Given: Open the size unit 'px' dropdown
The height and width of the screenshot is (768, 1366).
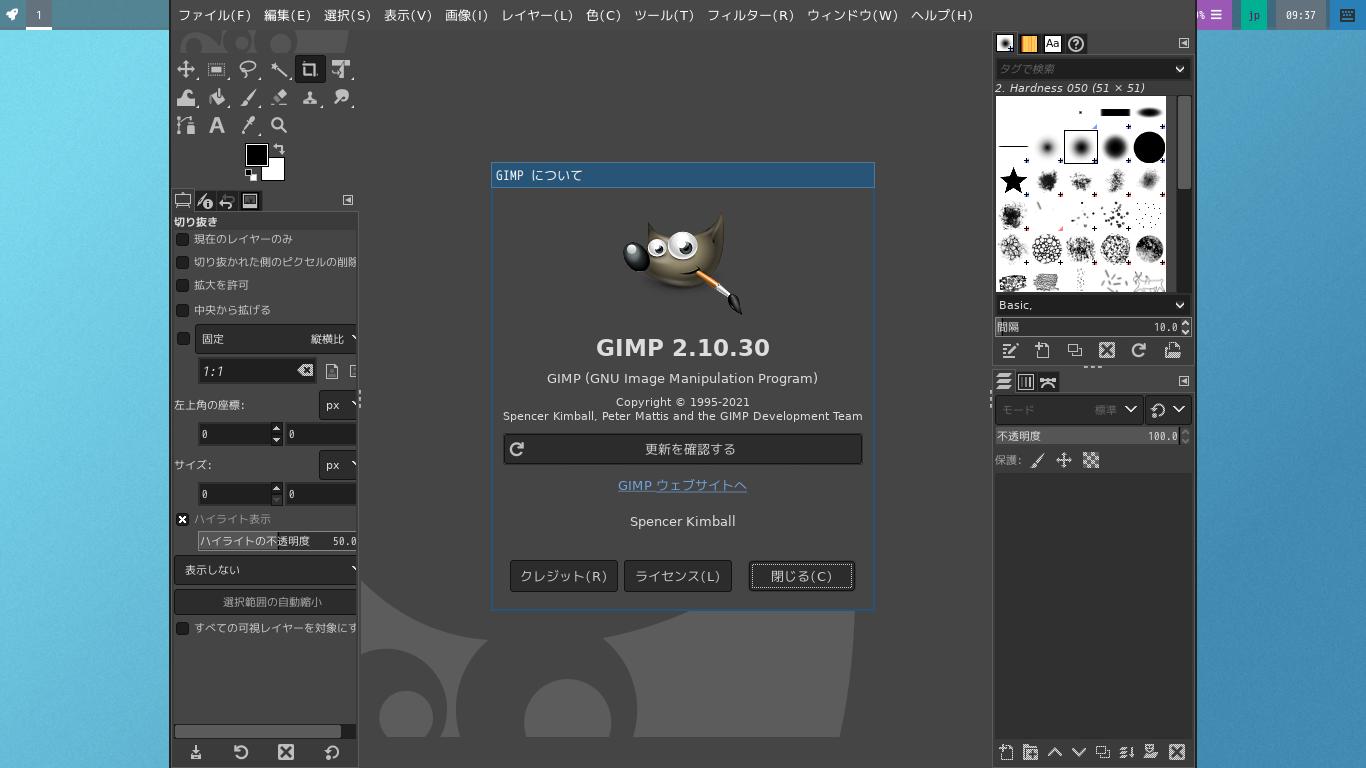Looking at the screenshot, I should (338, 465).
